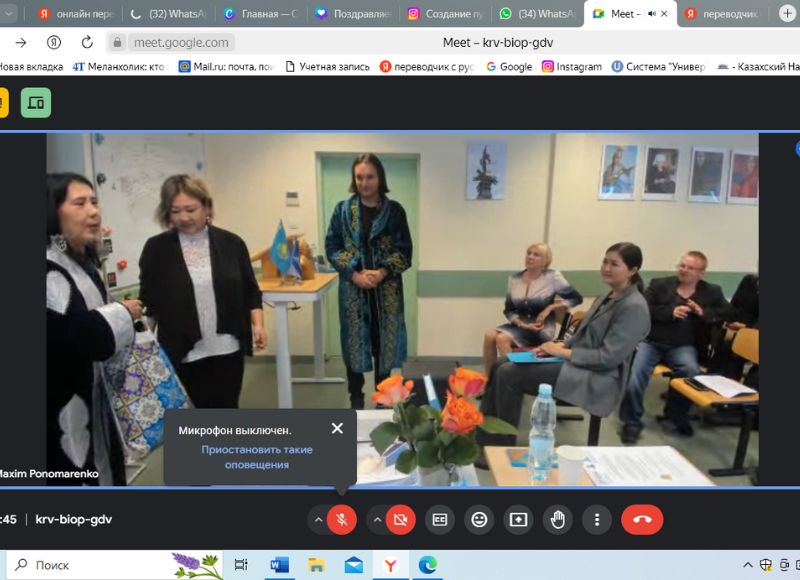Close the microphone off notification

[x=337, y=429]
